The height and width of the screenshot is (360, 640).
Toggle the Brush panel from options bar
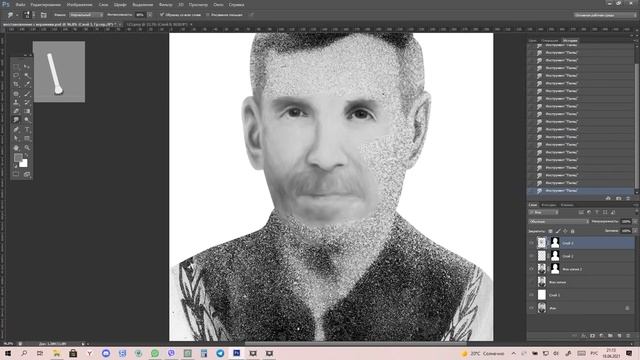pos(44,15)
